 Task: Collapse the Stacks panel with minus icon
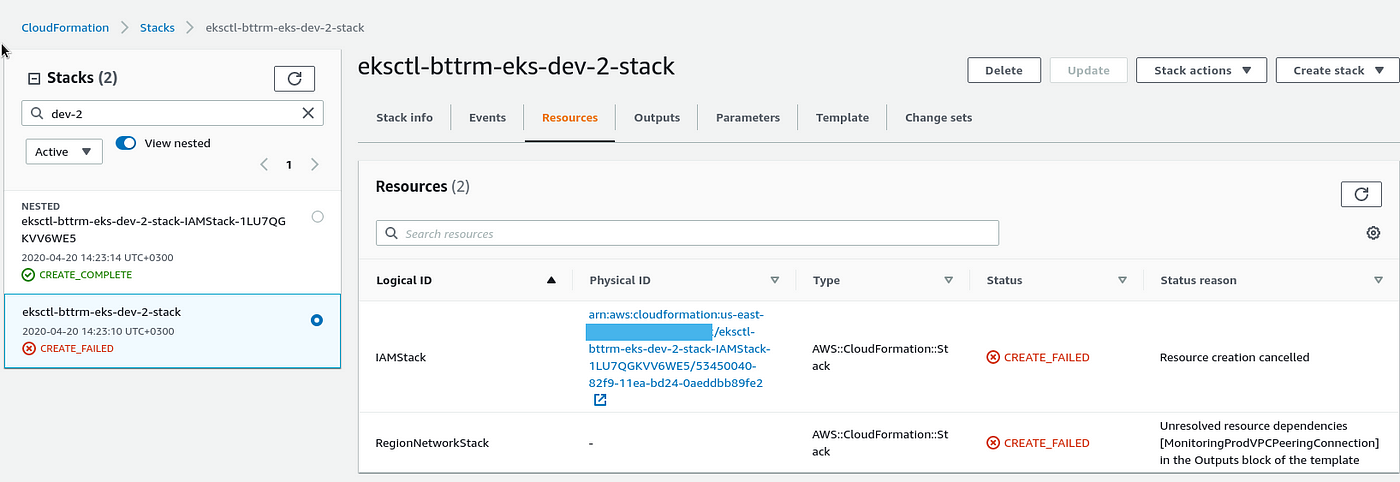point(34,78)
